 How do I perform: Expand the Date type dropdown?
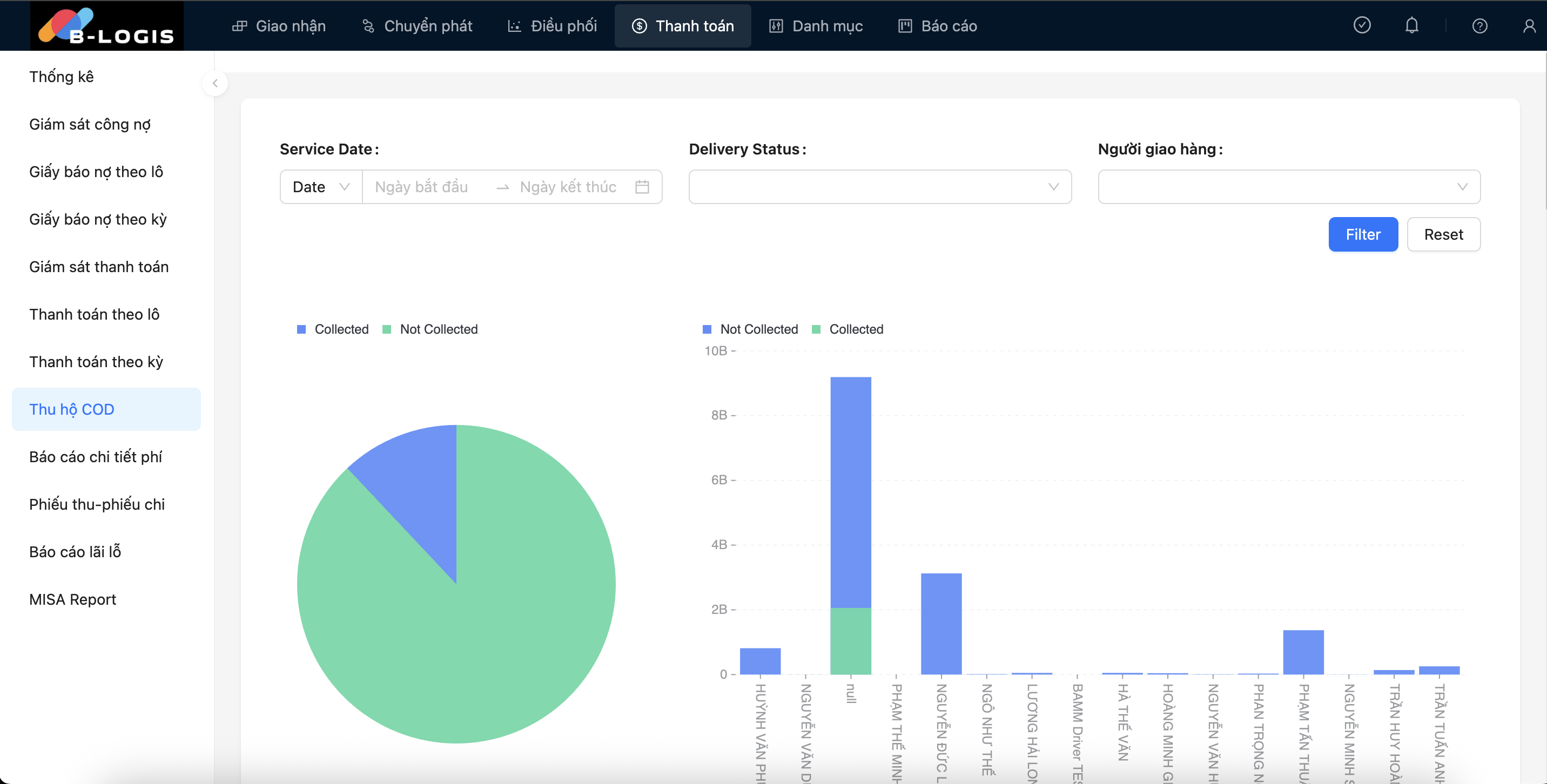point(321,187)
